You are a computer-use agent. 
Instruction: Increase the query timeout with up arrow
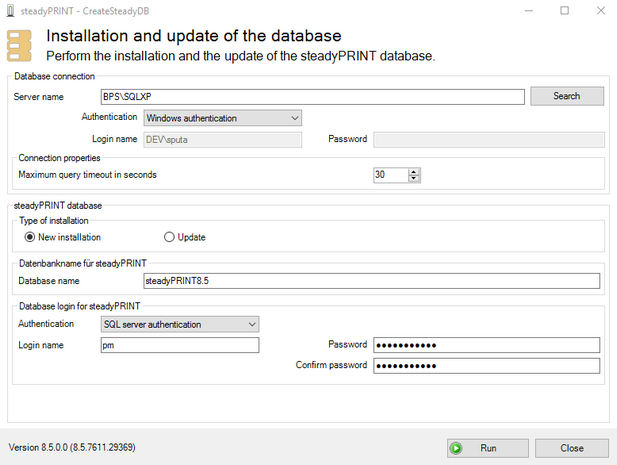pos(414,172)
